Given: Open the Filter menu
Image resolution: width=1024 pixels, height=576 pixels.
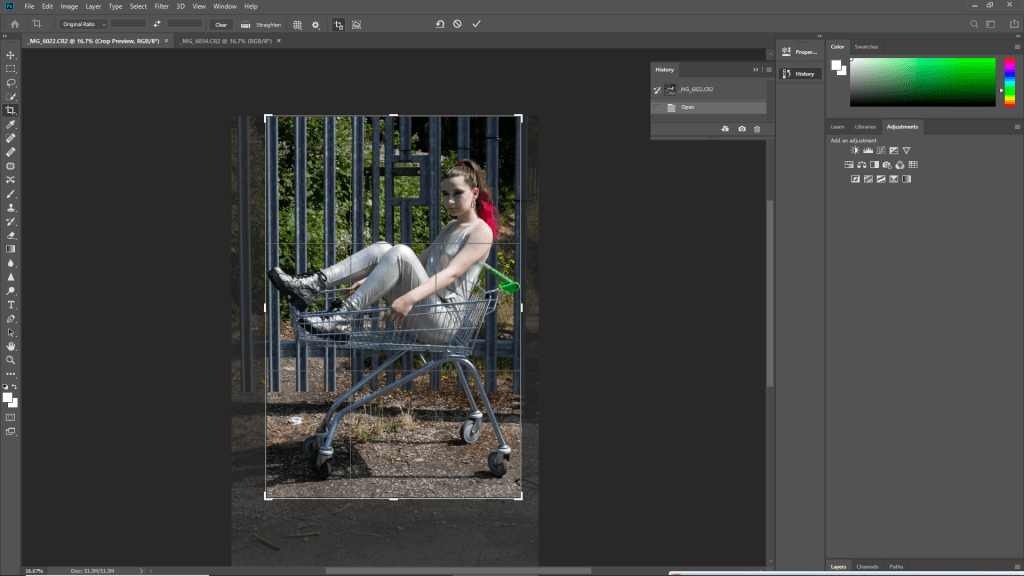Looking at the screenshot, I should tap(161, 6).
